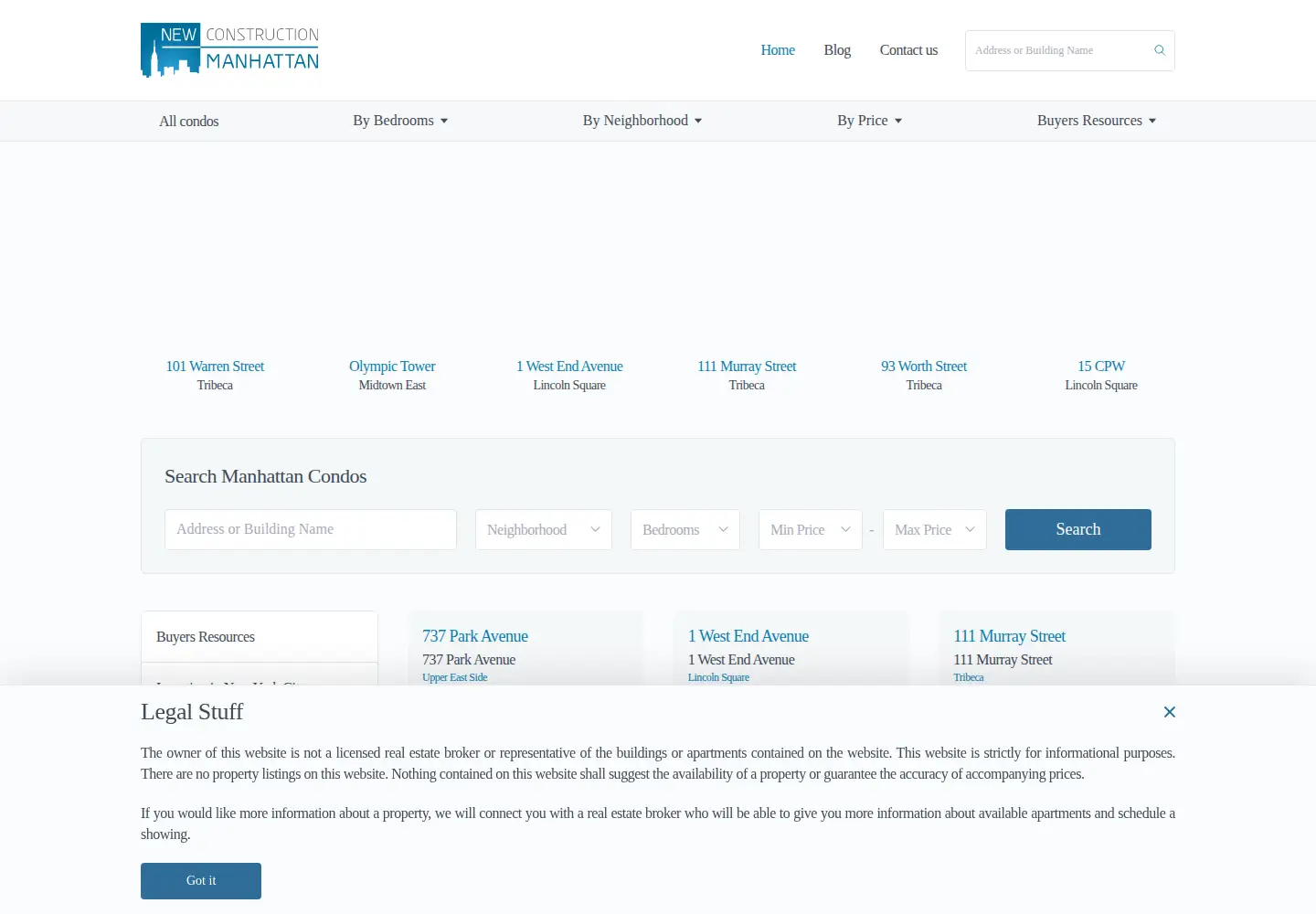Viewport: 1316px width, 914px height.
Task: Open the Bedrooms select in search form
Action: pyautogui.click(x=685, y=529)
